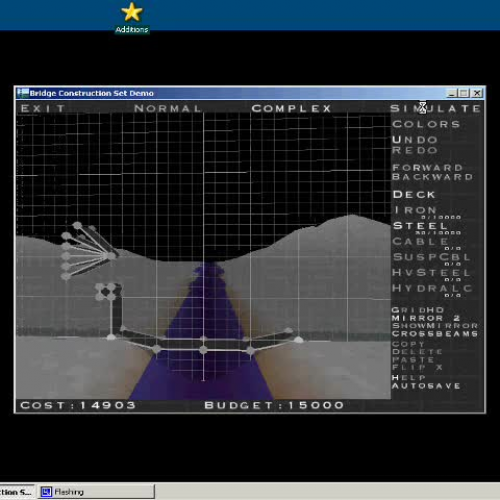Click the Budget: 15000 readout

pos(274,405)
